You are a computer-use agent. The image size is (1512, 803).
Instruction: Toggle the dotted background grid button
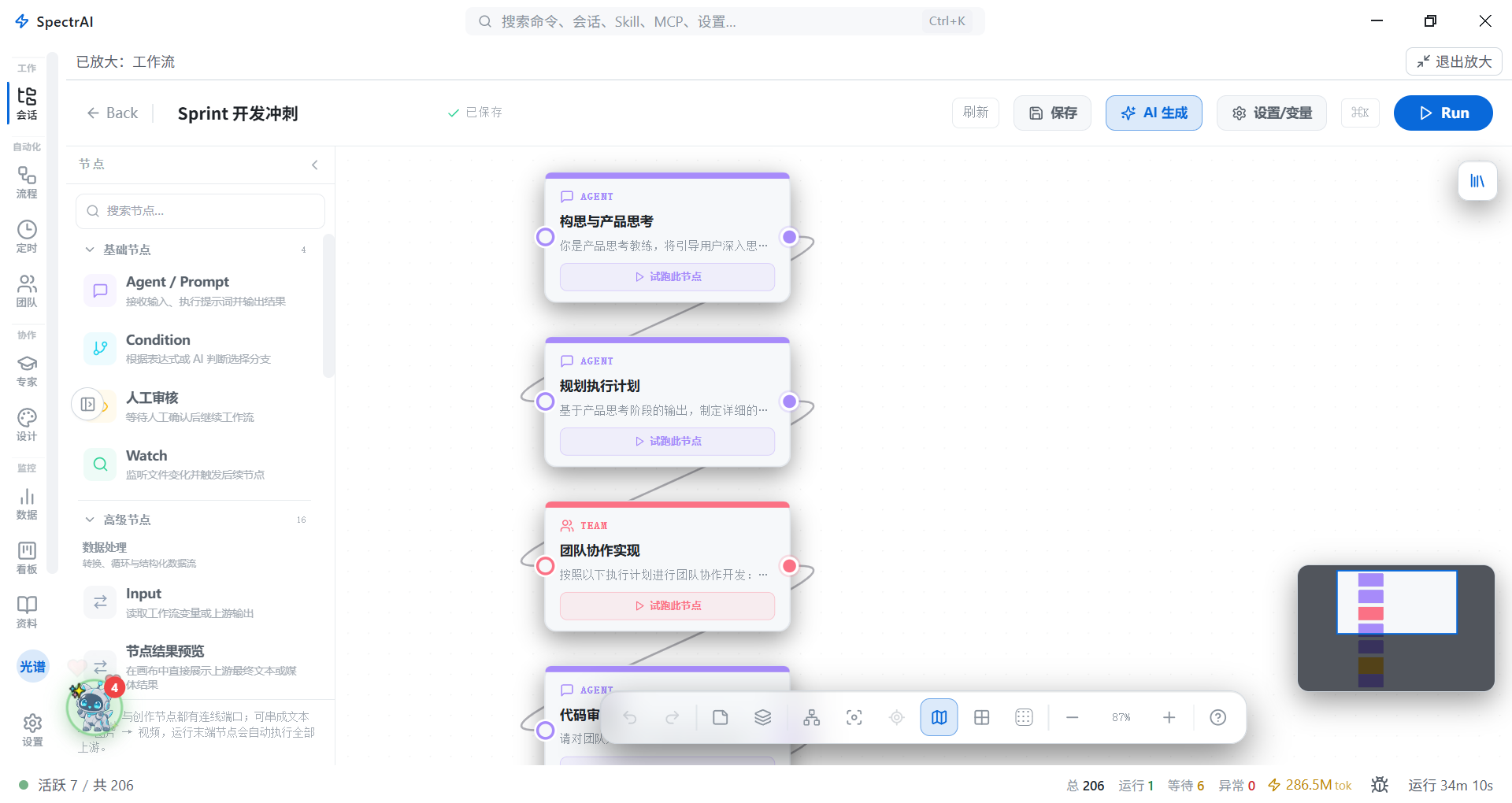(1025, 717)
